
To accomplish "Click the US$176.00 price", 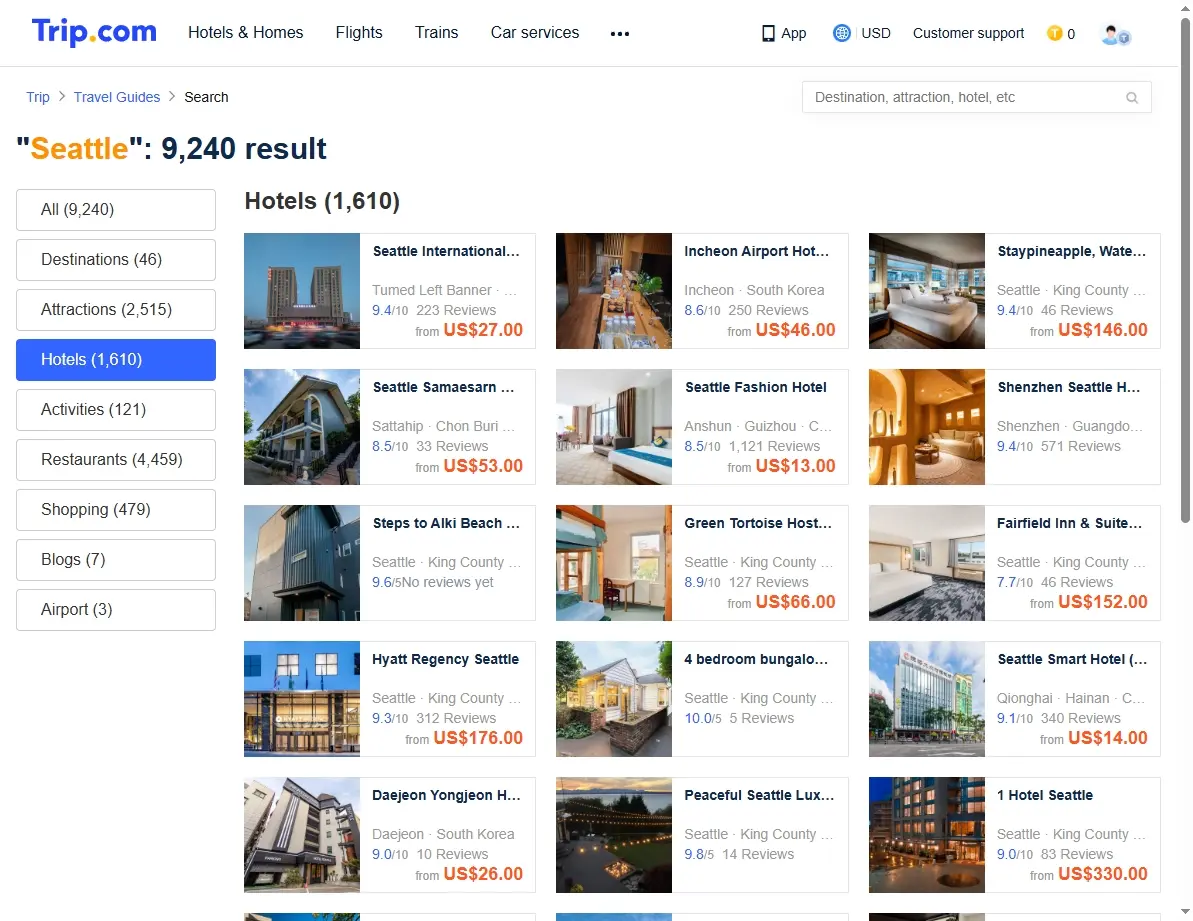I will [478, 738].
